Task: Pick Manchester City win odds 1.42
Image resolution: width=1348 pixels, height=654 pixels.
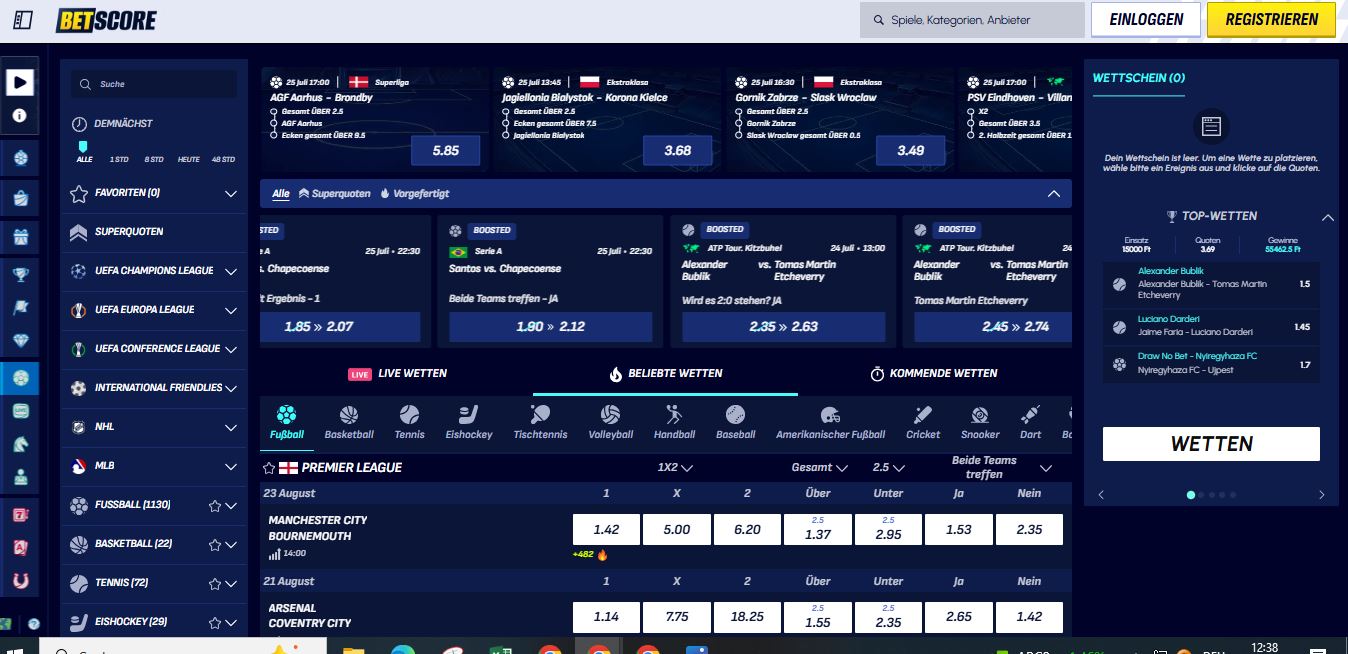Action: coord(606,530)
